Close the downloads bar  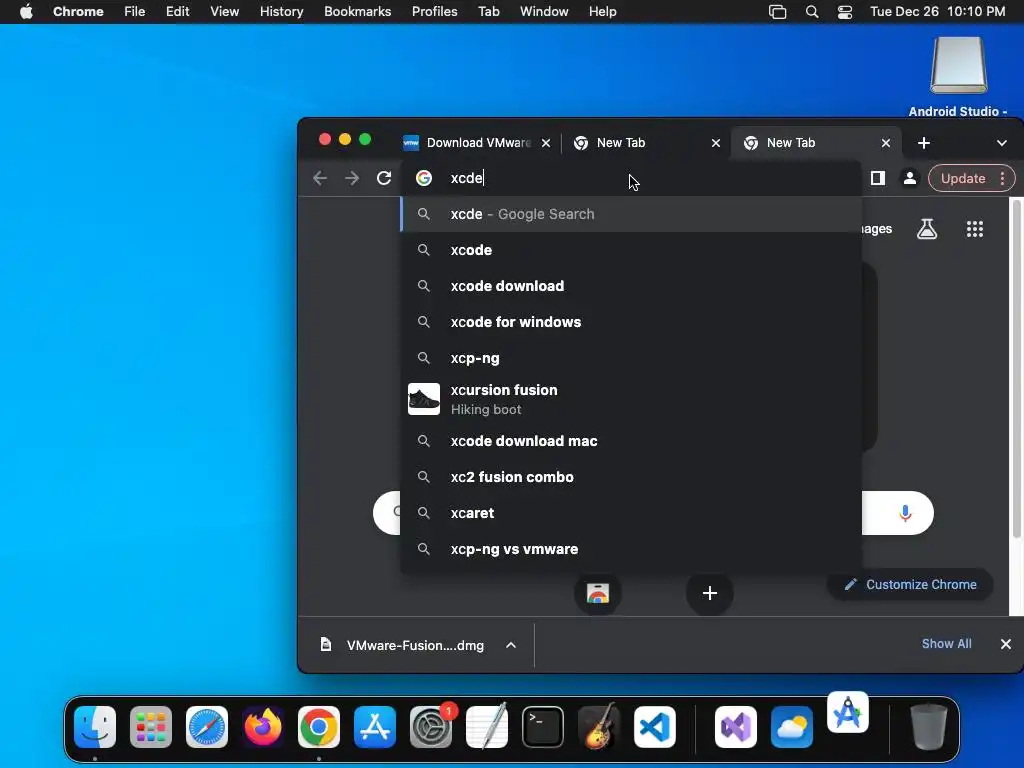pyautogui.click(x=1006, y=644)
